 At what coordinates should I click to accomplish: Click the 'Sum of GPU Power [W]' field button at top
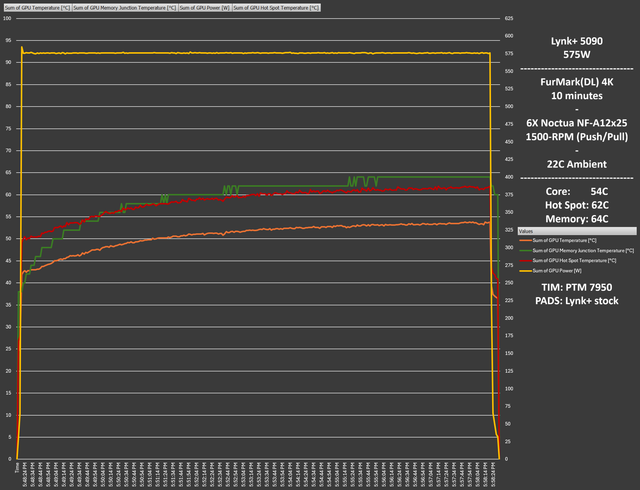click(x=205, y=8)
